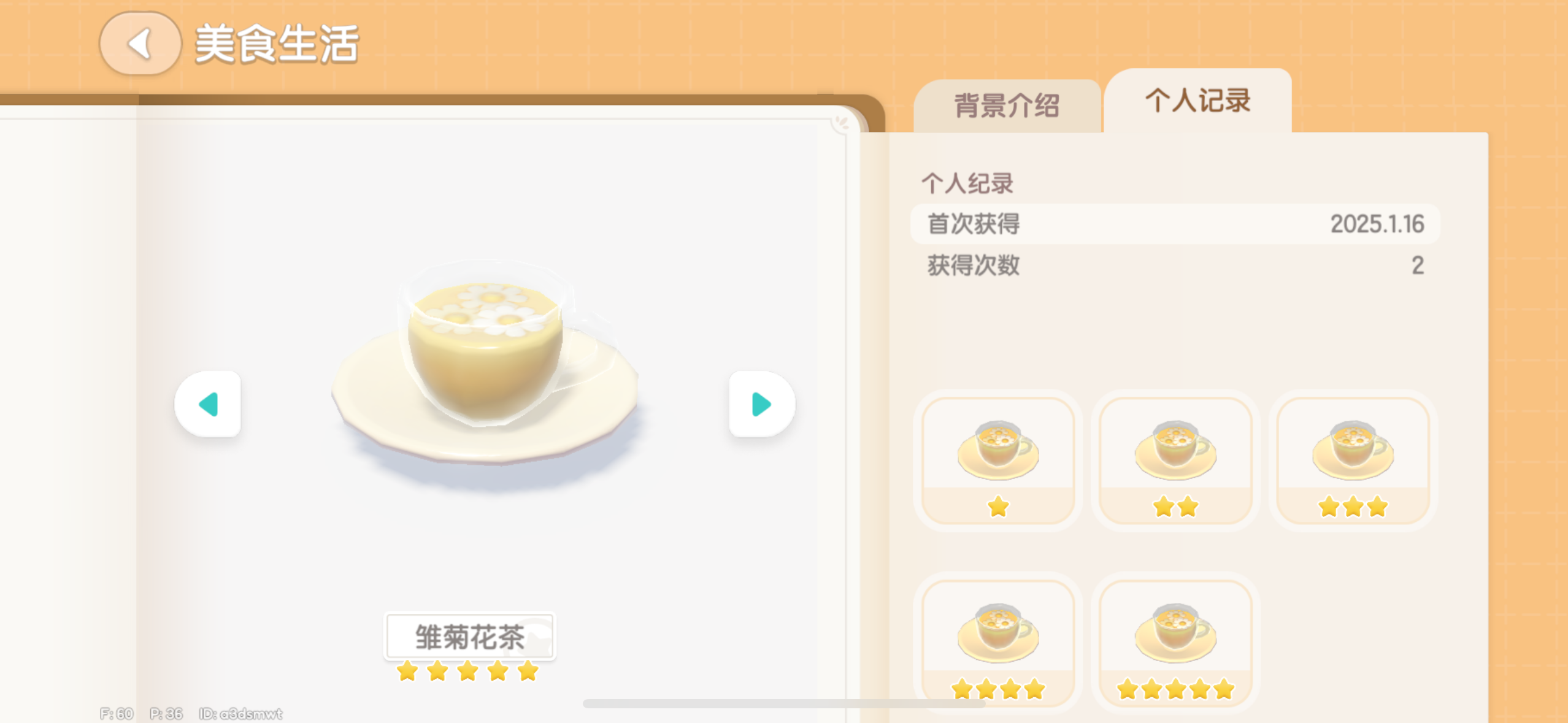Screen dimensions: 1568x723
Task: Click the page-corner leaf emblem
Action: [842, 123]
